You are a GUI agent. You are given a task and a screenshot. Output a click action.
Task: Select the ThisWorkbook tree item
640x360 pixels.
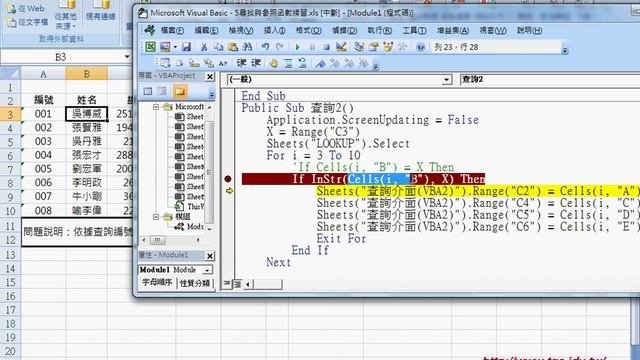click(x=190, y=207)
